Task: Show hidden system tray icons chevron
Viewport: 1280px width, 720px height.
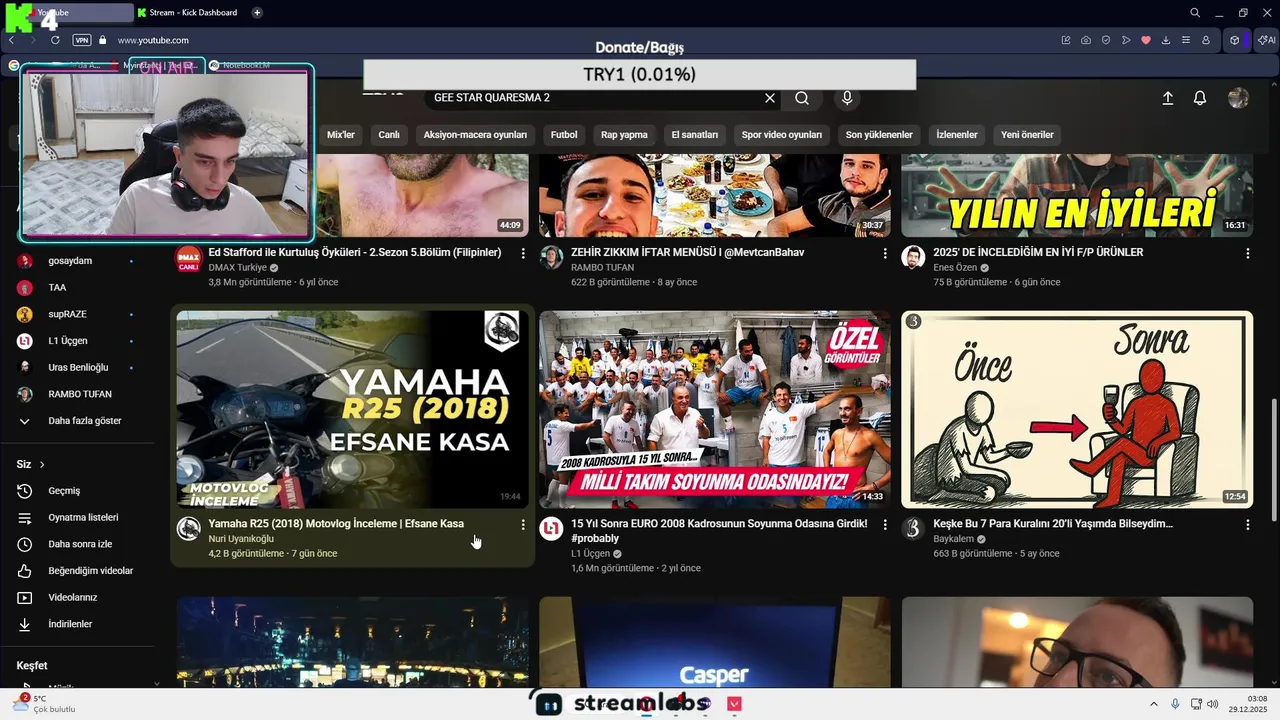Action: tap(1153, 704)
